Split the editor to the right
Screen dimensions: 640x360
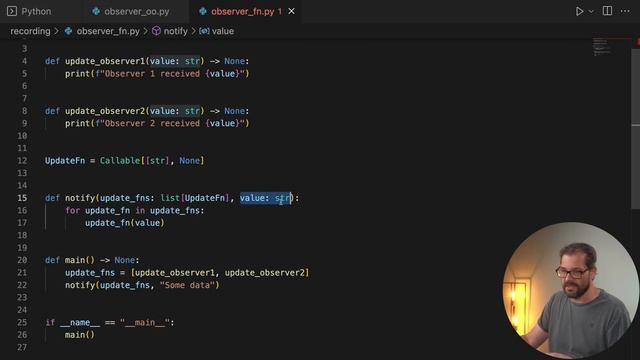607,11
